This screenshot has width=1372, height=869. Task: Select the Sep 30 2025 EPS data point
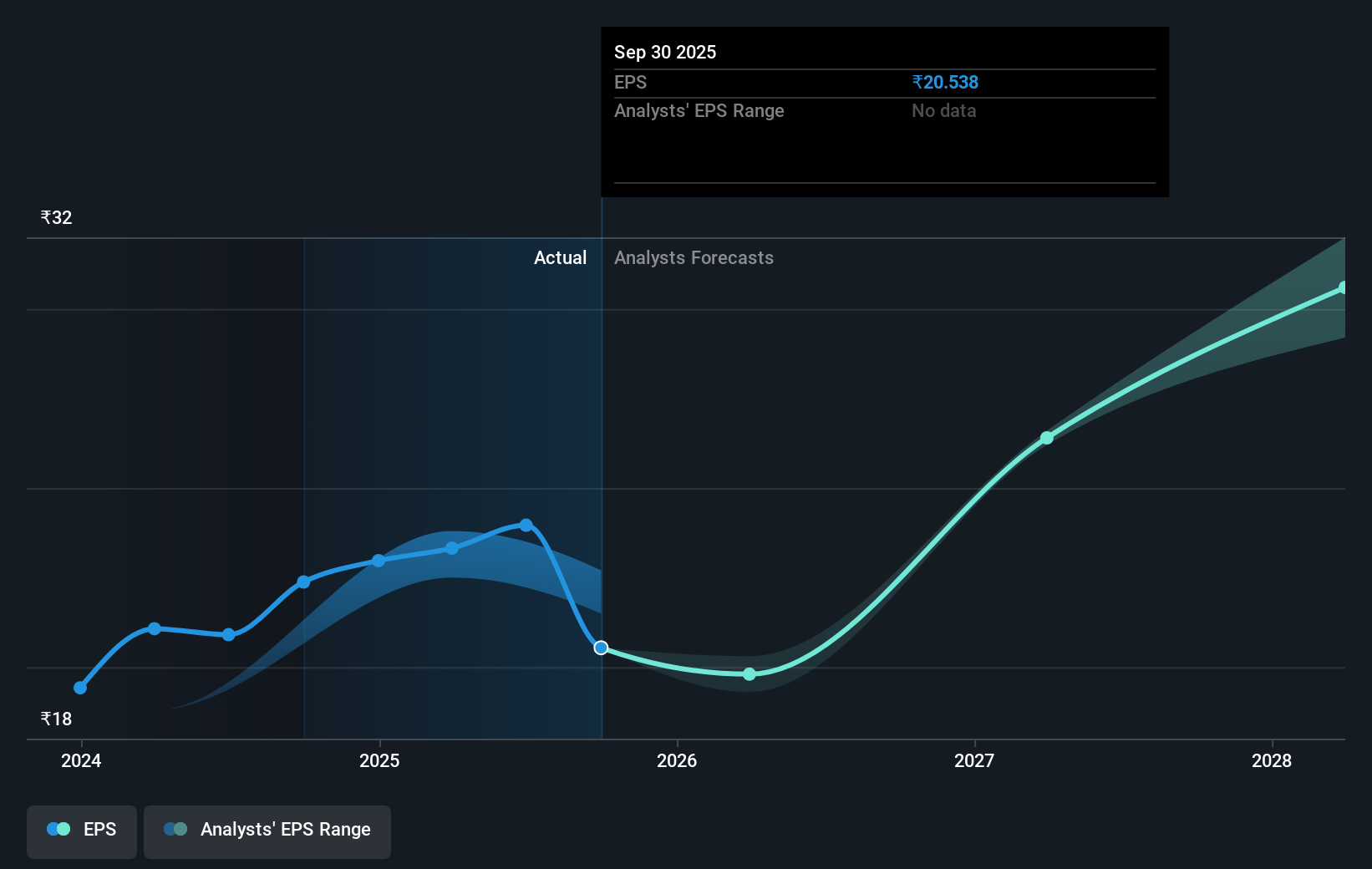pos(601,648)
